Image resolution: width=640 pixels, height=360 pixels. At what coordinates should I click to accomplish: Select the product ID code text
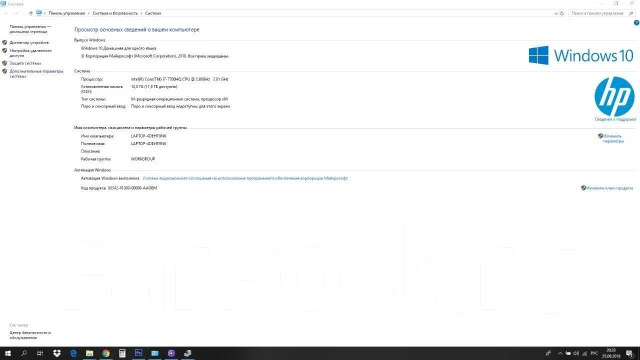click(132, 188)
